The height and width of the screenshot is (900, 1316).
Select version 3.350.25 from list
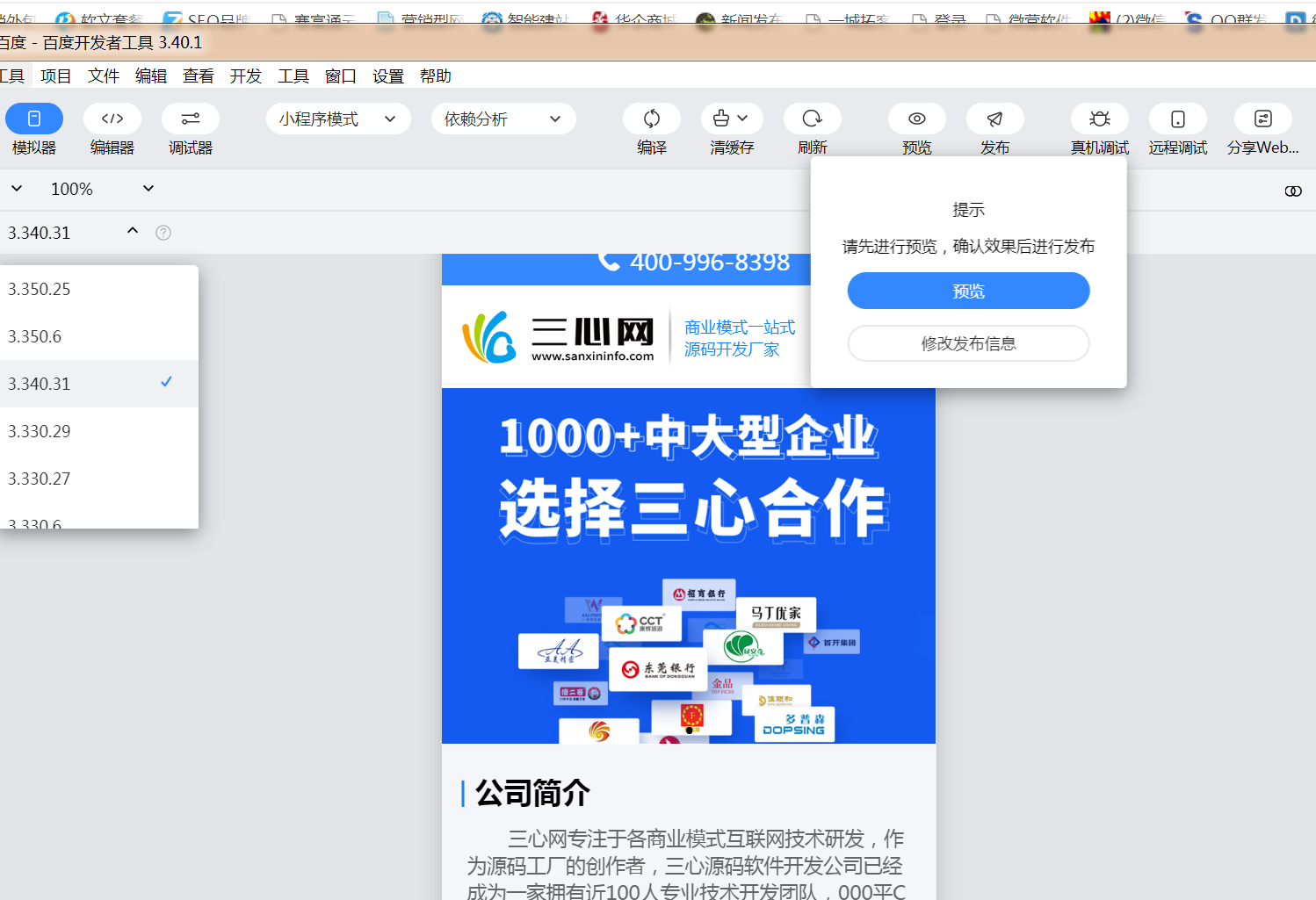tap(98, 289)
